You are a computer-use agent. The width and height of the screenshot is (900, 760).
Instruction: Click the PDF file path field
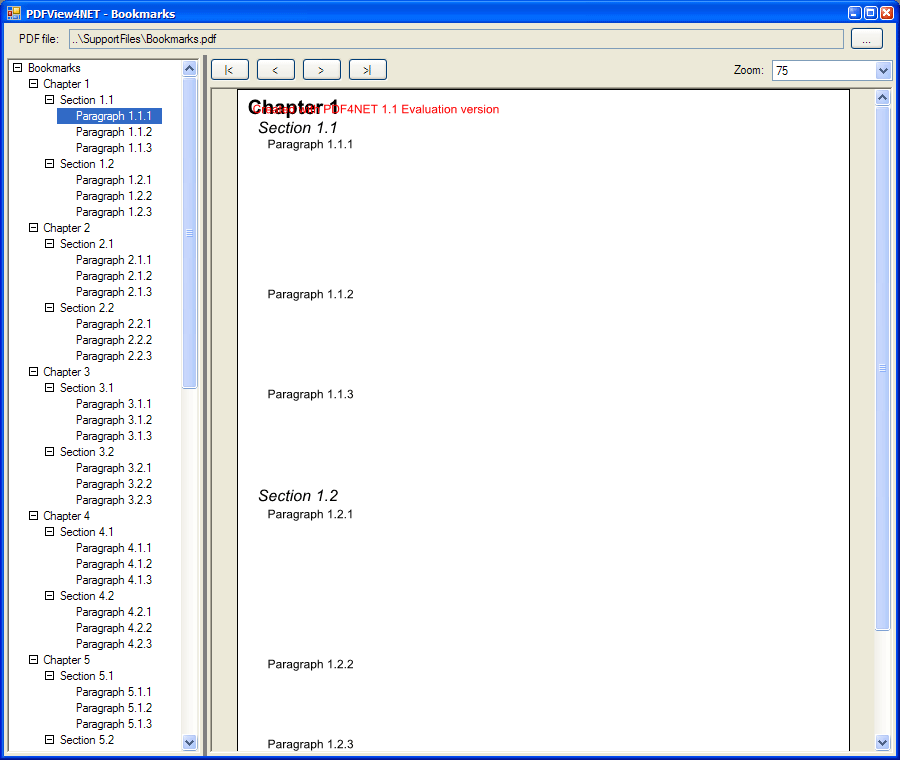pyautogui.click(x=456, y=39)
